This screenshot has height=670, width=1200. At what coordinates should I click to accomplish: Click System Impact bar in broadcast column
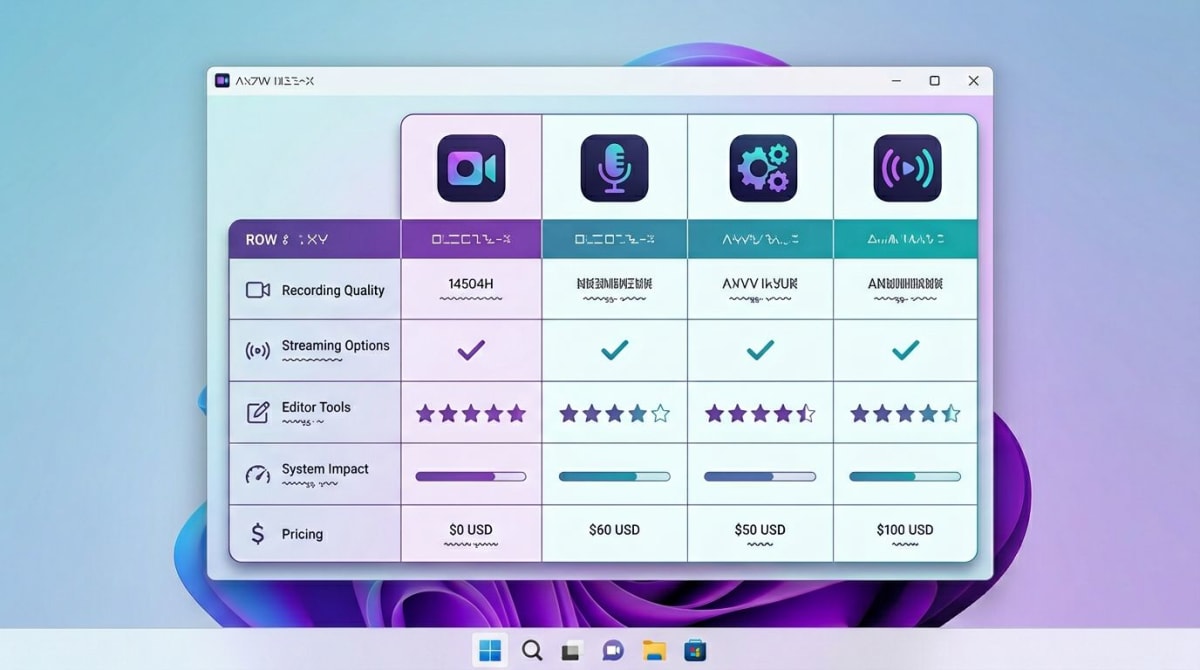click(905, 477)
